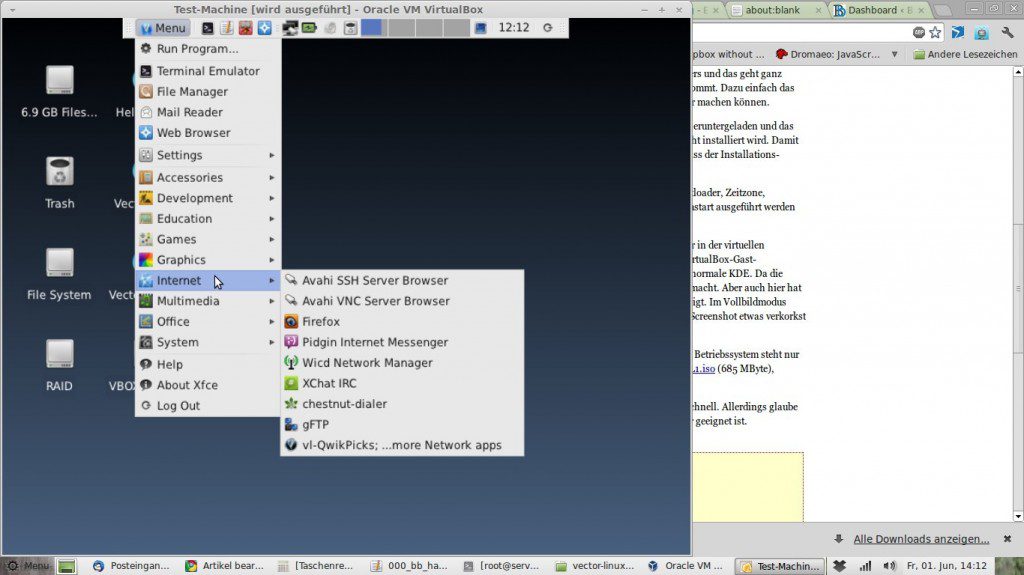Click the XChat IRC icon

pyautogui.click(x=291, y=383)
